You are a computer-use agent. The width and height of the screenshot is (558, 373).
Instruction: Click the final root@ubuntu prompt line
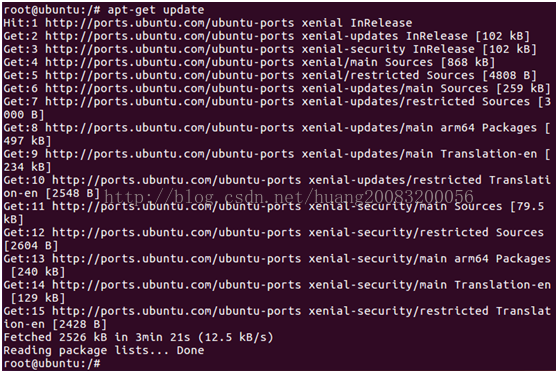click(52, 364)
